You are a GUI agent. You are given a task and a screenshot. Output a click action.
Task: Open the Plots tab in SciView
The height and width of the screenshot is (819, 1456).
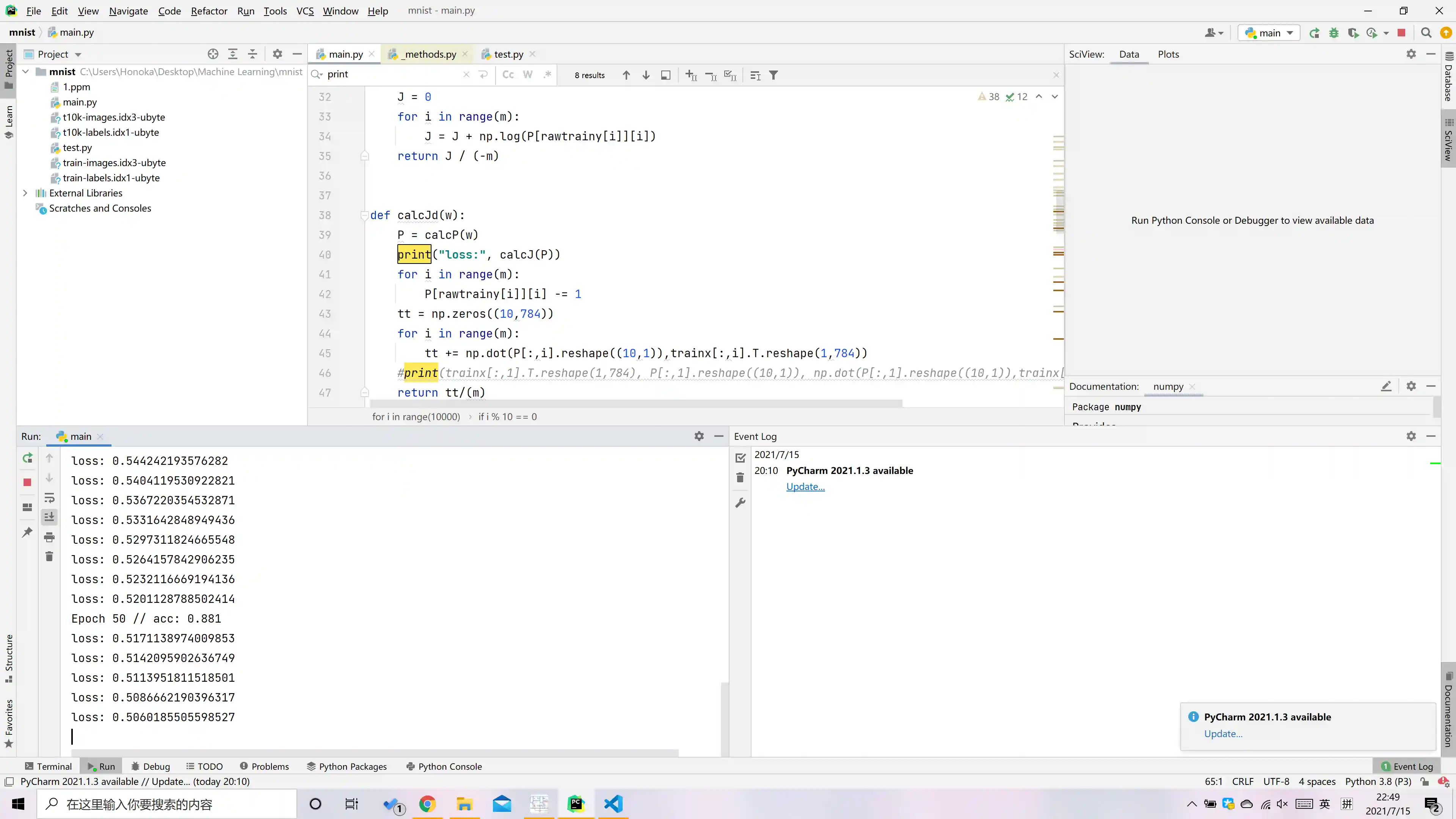[x=1168, y=54]
